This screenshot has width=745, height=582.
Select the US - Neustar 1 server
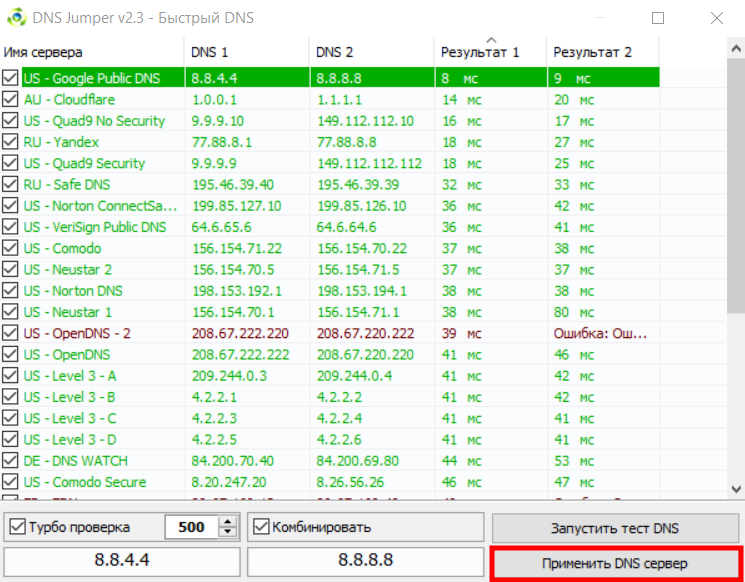pos(67,312)
